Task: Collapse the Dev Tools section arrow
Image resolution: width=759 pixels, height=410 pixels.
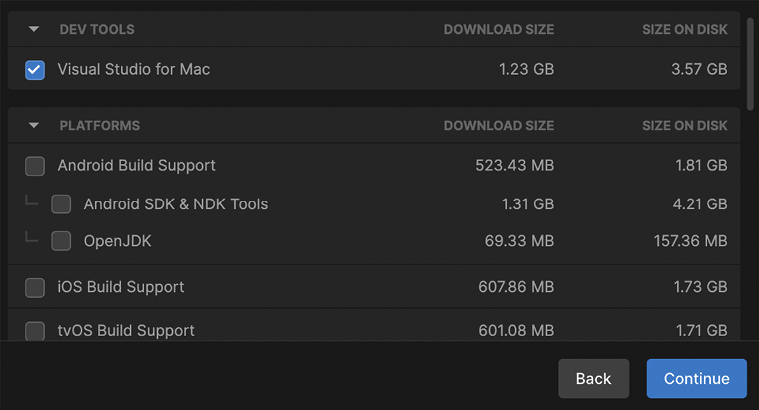Action: coord(34,29)
